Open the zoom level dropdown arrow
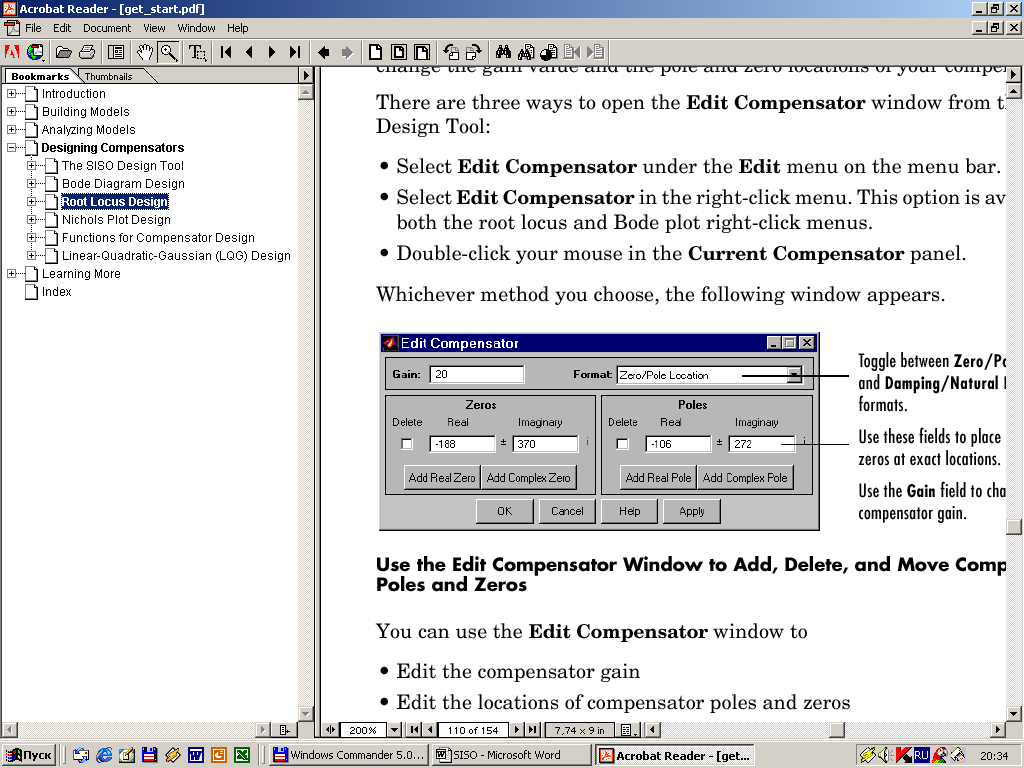 pos(394,729)
